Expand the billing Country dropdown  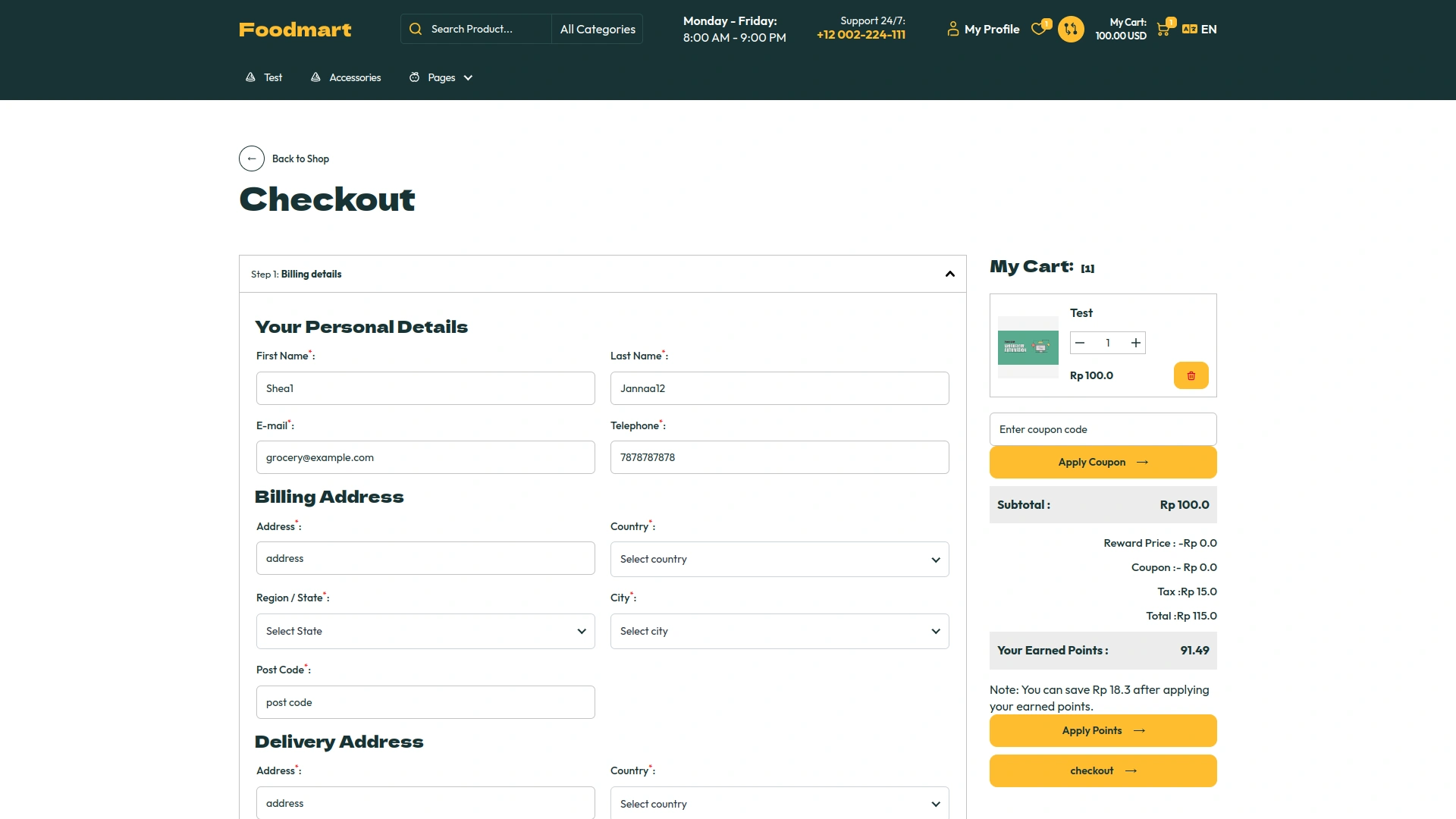point(780,560)
